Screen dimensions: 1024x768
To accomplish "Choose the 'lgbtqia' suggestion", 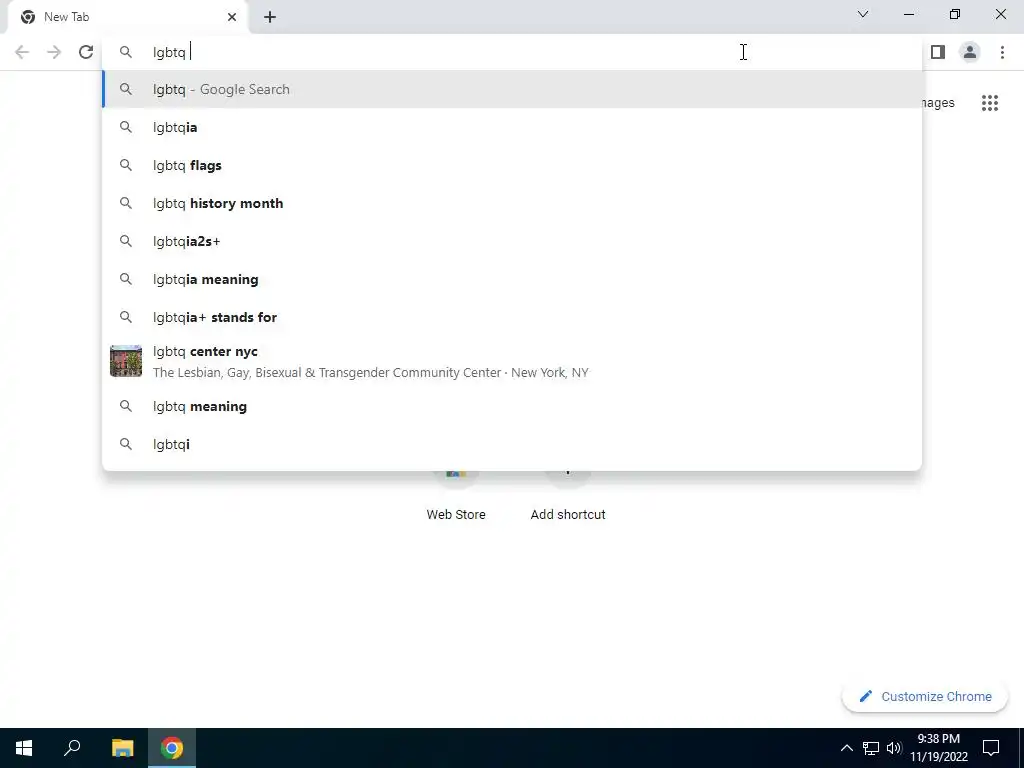I will coord(513,127).
